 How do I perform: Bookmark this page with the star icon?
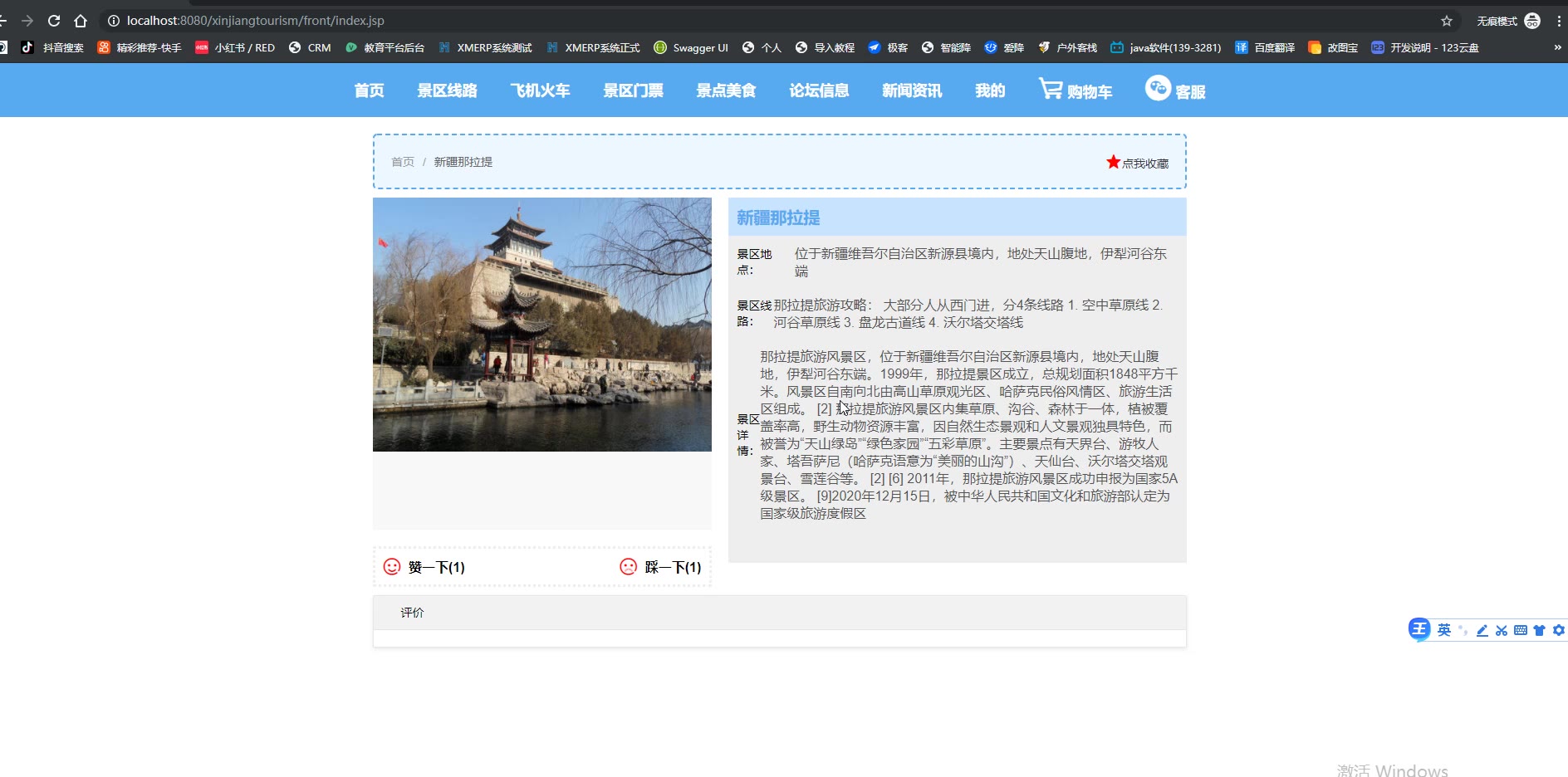pos(1447,21)
